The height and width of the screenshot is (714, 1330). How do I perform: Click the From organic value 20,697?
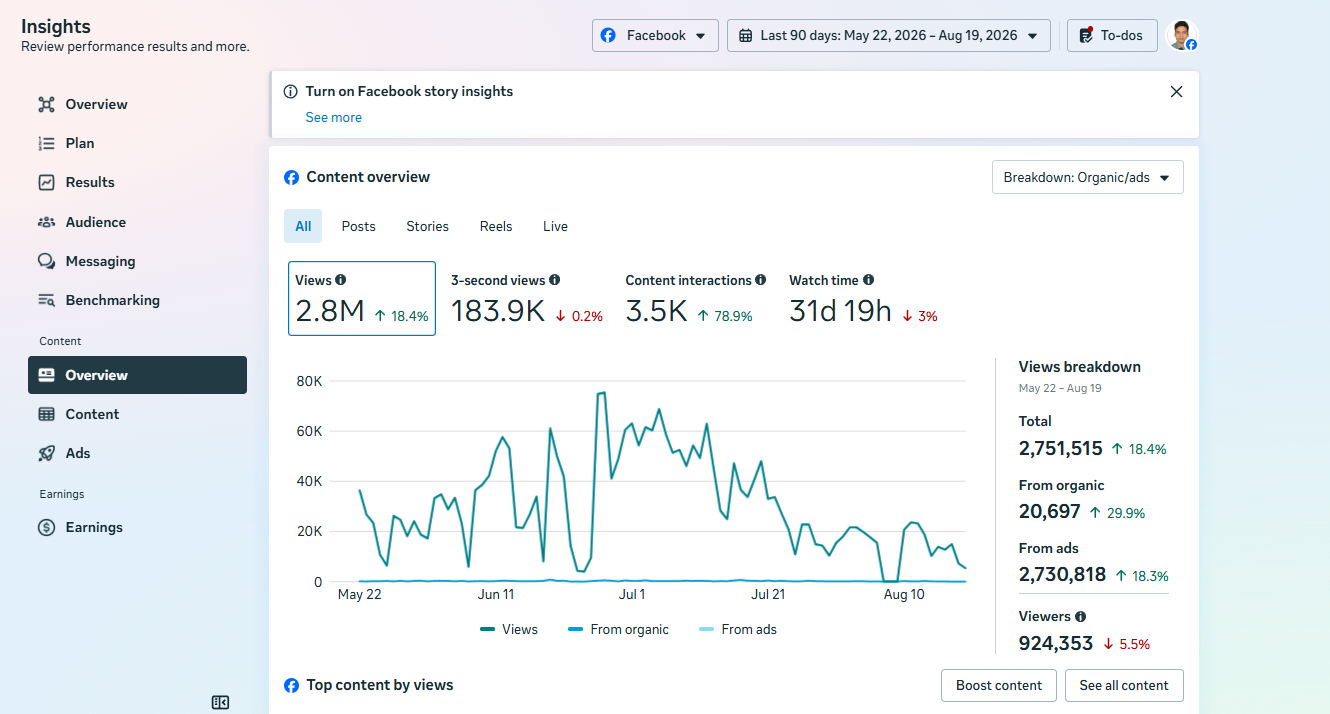(x=1050, y=511)
